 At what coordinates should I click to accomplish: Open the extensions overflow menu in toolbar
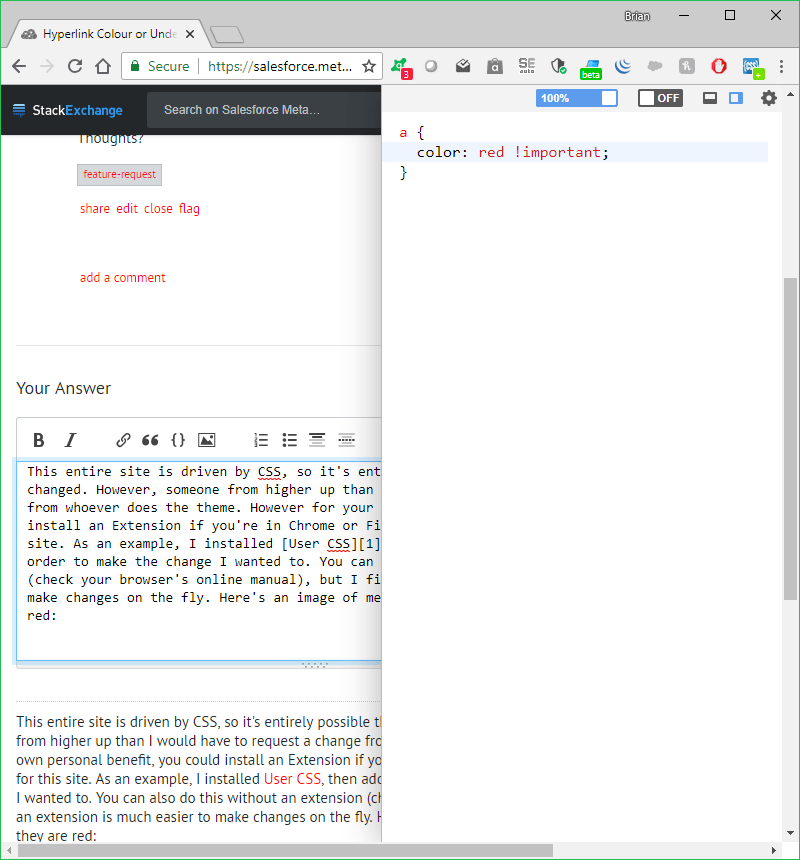click(752, 66)
